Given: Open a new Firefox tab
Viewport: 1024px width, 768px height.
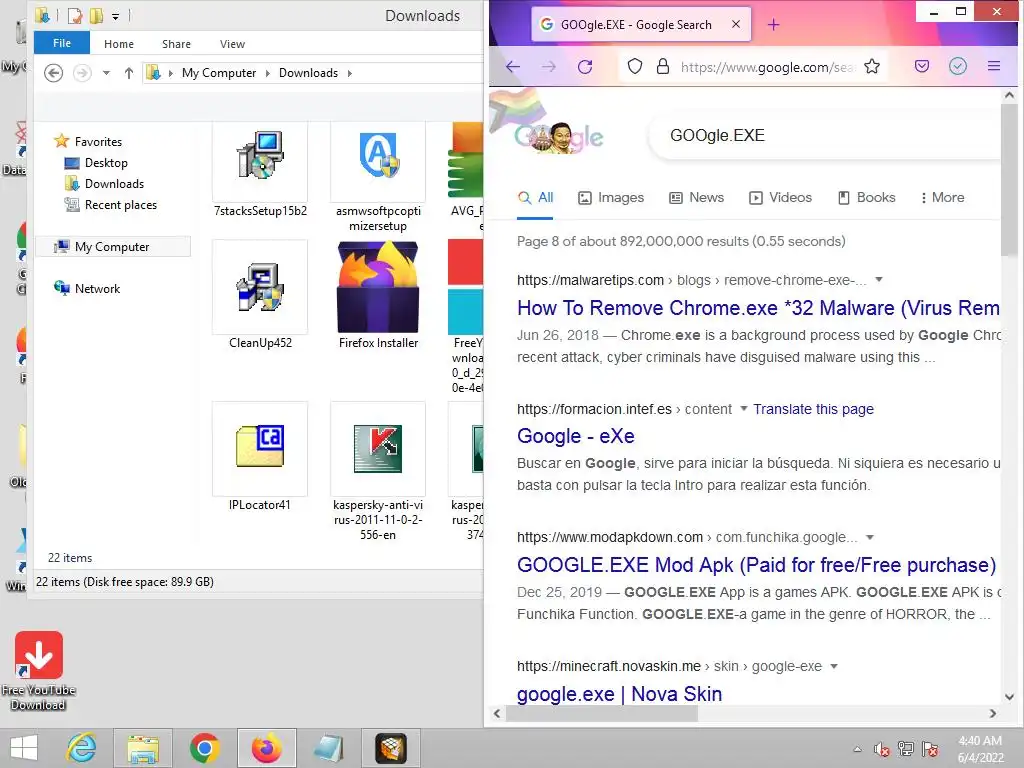Looking at the screenshot, I should [773, 25].
